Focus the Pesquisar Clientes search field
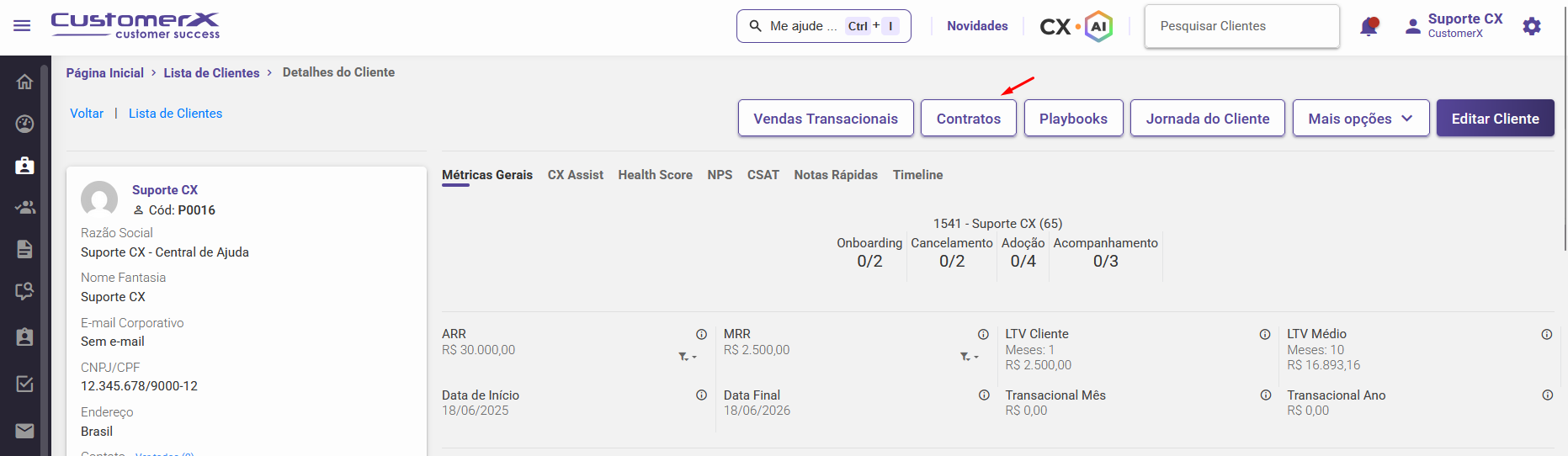This screenshot has height=456, width=1568. click(x=1241, y=26)
